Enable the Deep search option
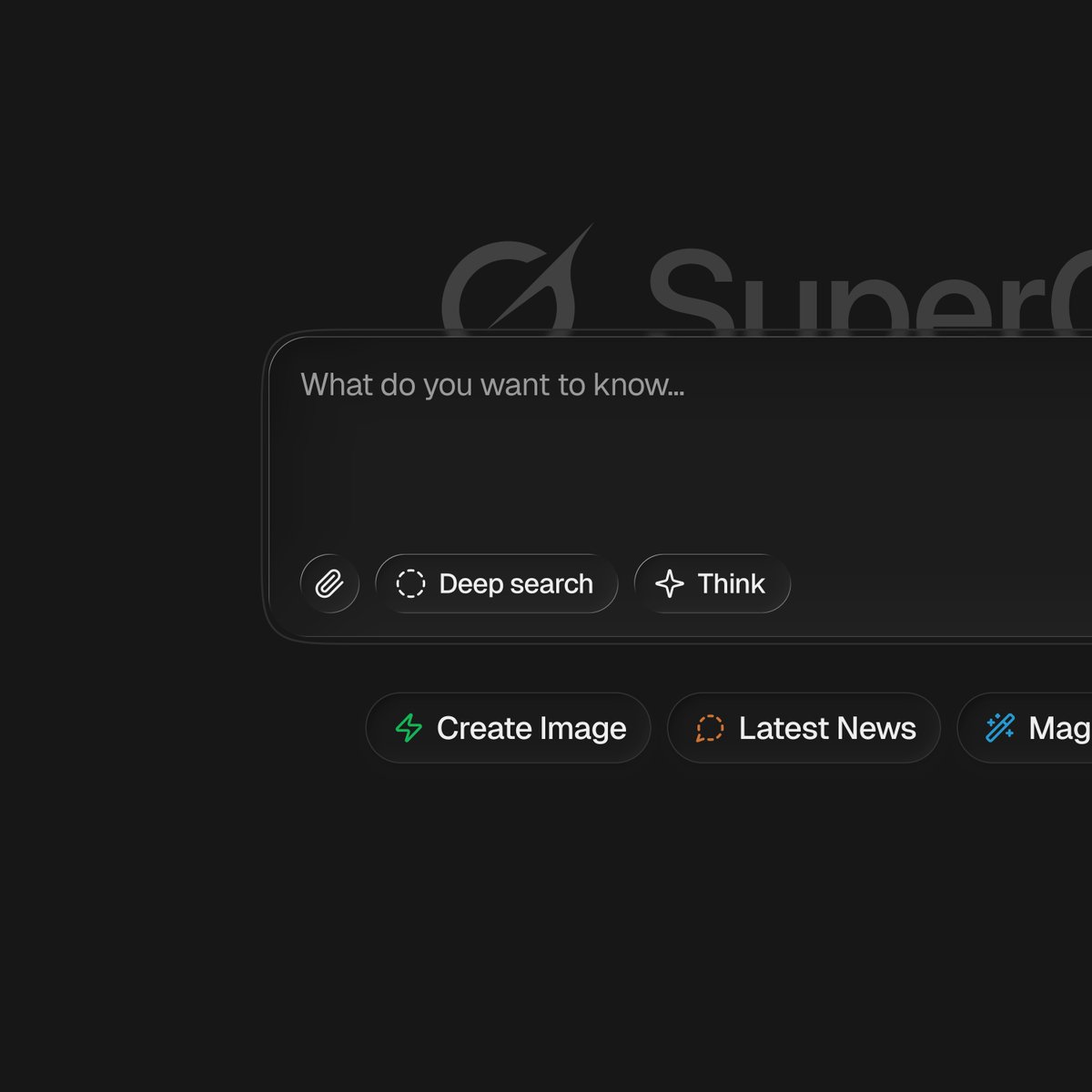This screenshot has height=1092, width=1092. coord(497,583)
